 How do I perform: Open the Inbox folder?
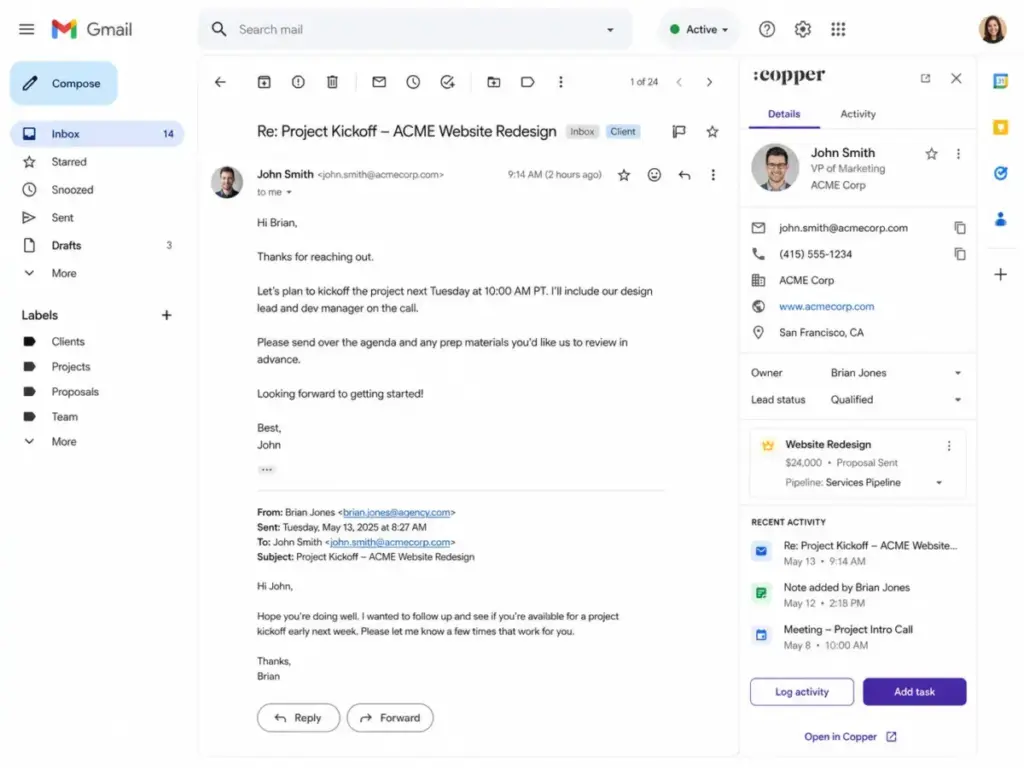pyautogui.click(x=97, y=134)
